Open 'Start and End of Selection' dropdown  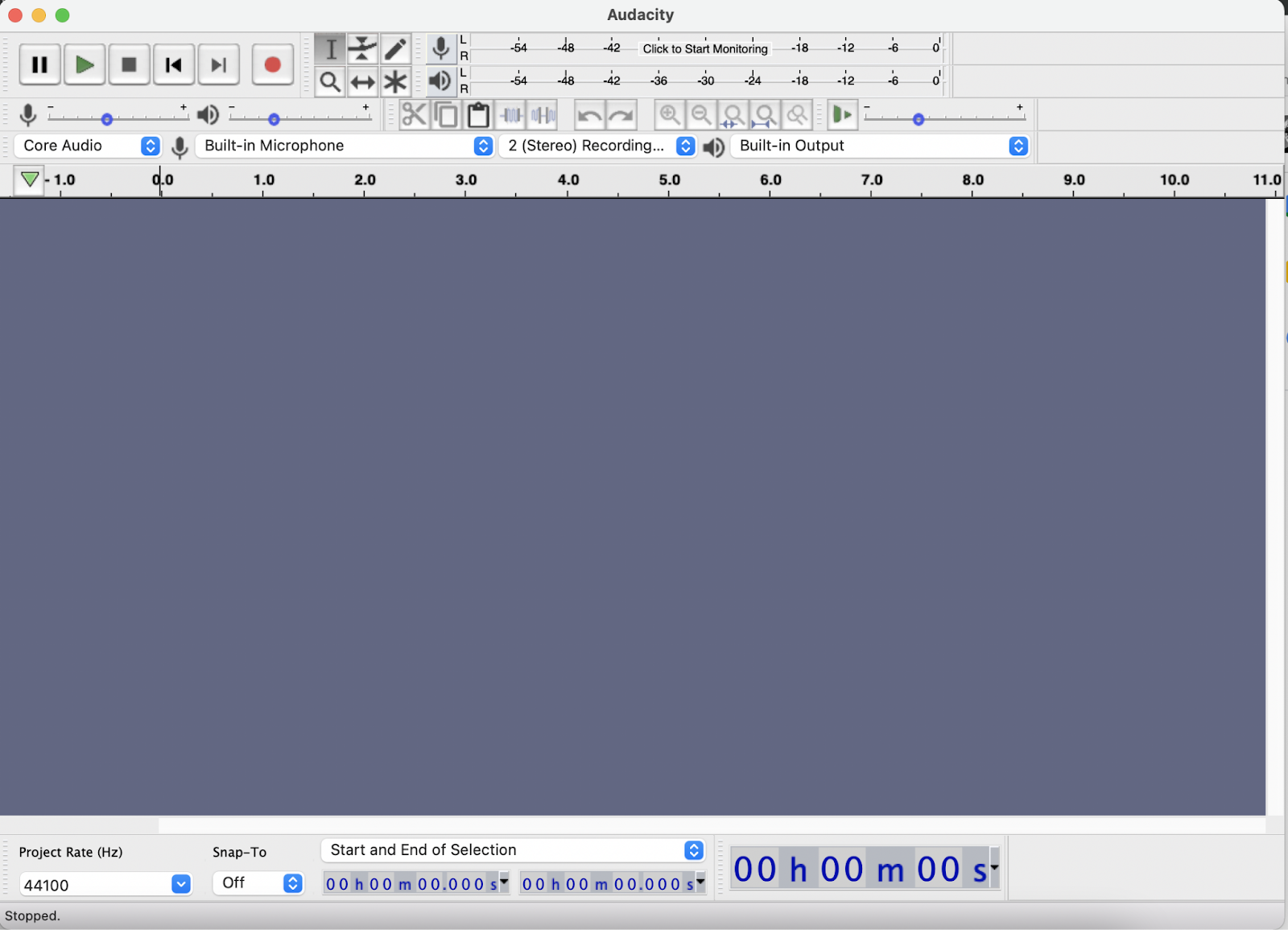coord(513,850)
